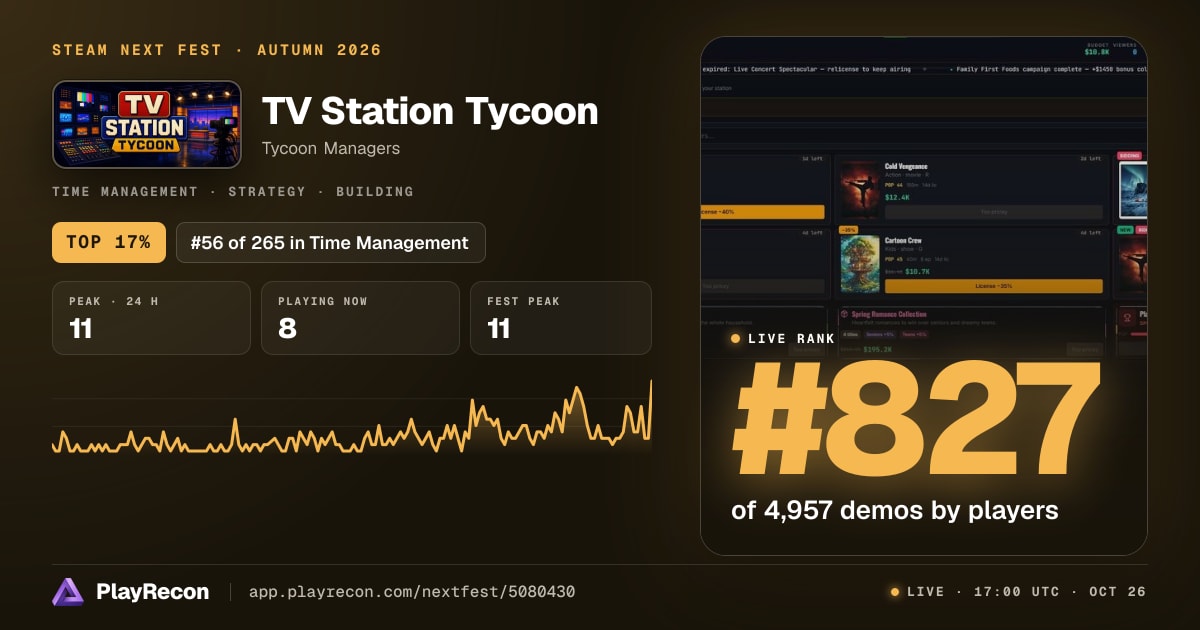
Task: Click 'of 4,957 demos by players' text
Action: click(895, 510)
